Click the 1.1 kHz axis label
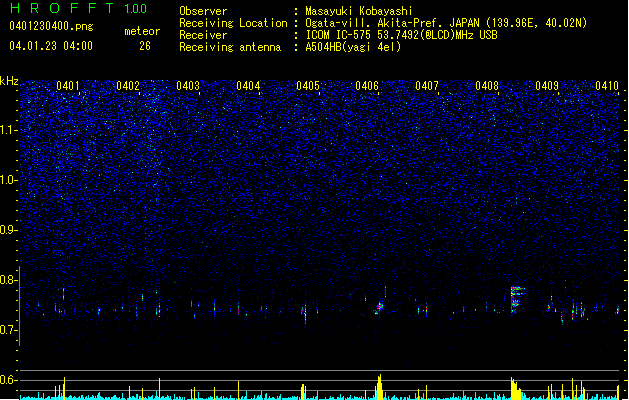Viewport: 629px width, 400px height. [x=9, y=130]
